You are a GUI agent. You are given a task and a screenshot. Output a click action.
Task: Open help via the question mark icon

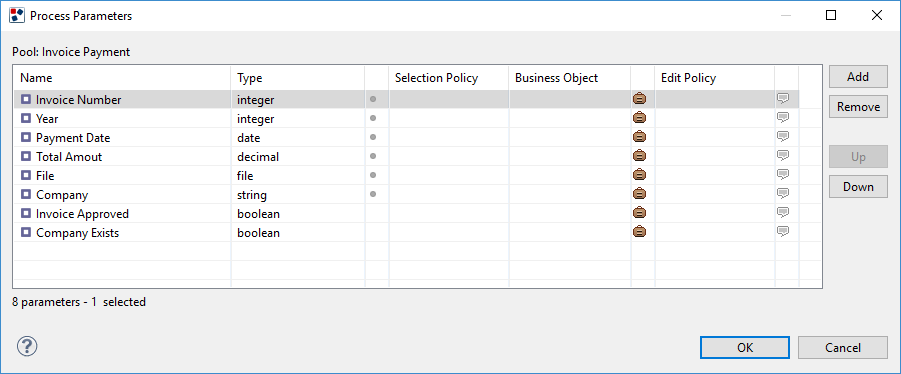[x=27, y=346]
